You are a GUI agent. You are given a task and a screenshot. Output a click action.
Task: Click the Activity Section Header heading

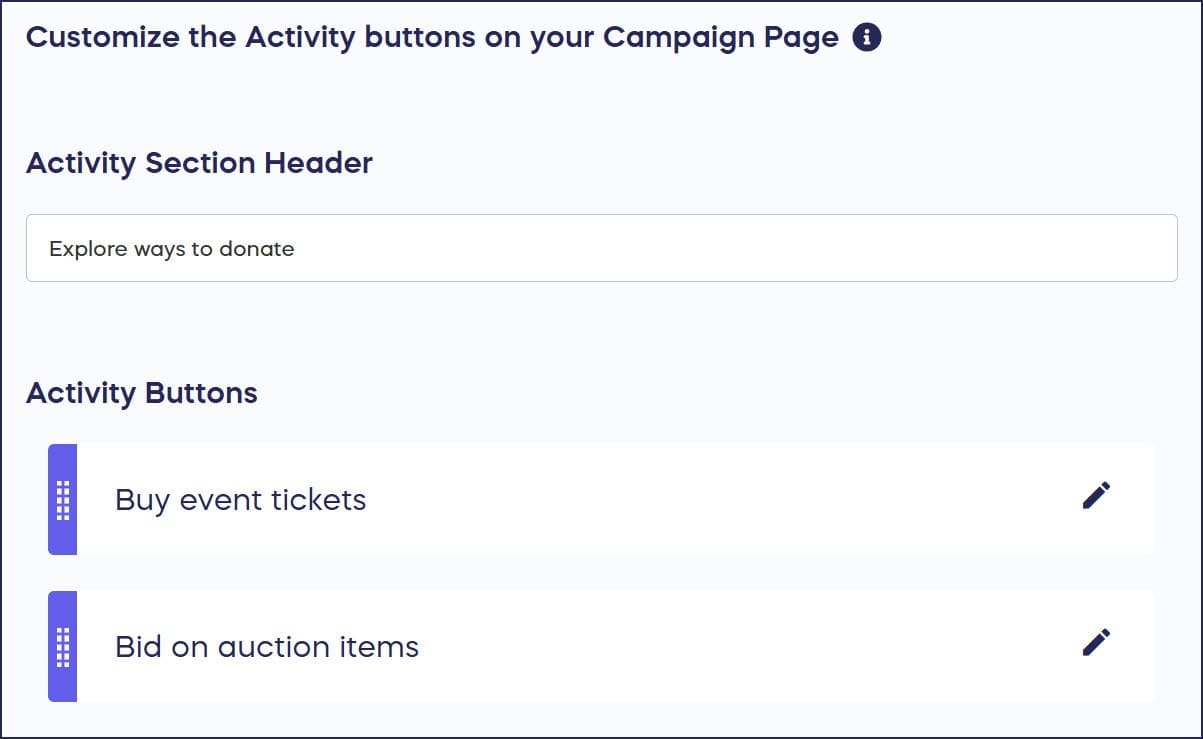coord(199,163)
